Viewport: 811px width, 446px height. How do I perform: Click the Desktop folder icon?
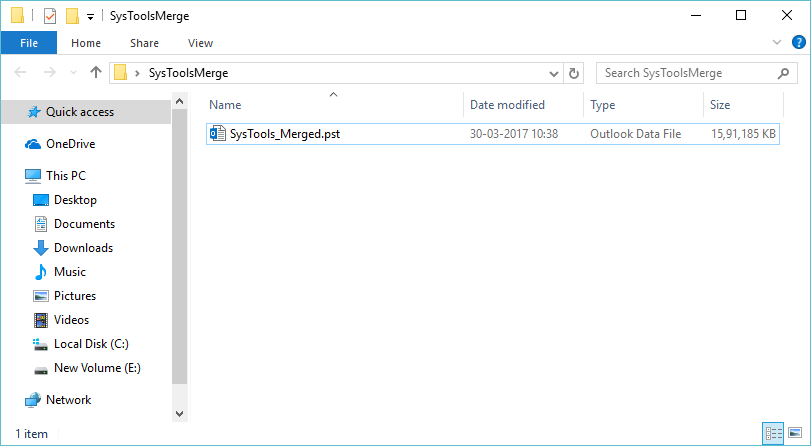(x=41, y=200)
